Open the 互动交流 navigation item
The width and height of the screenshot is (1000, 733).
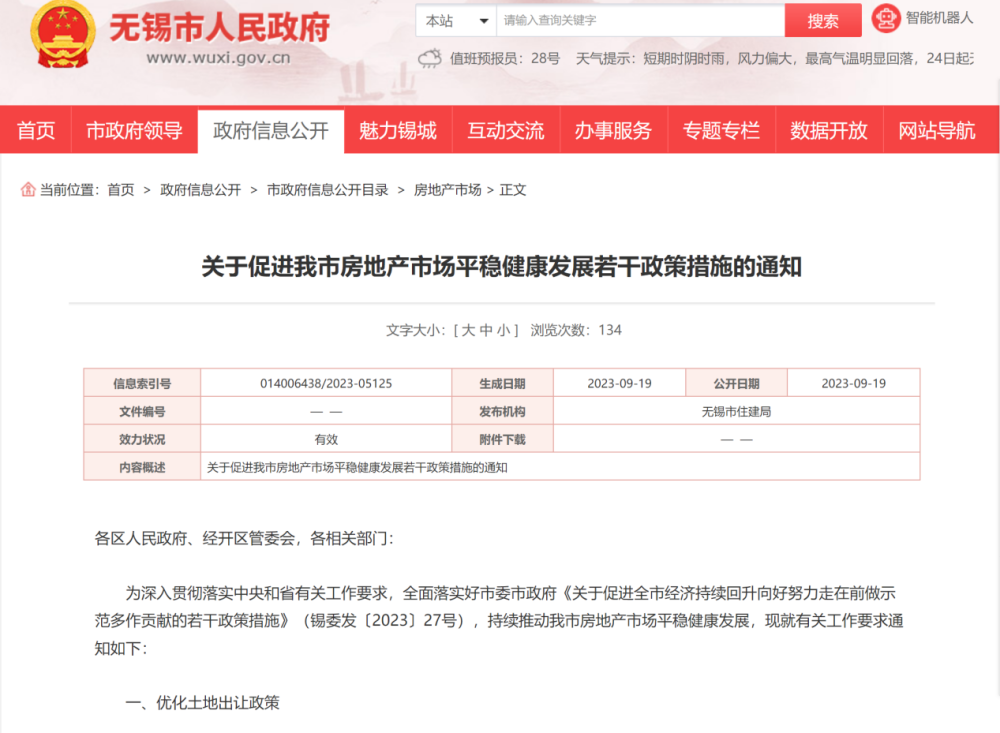pos(506,130)
